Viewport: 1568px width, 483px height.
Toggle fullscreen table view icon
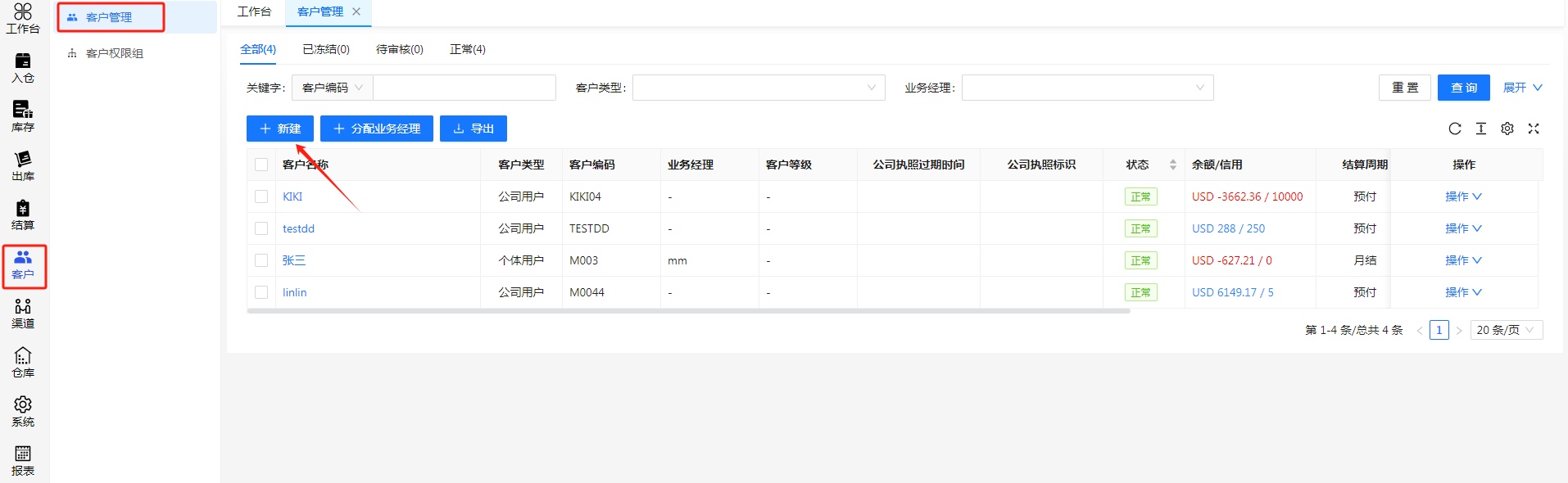pyautogui.click(x=1534, y=129)
